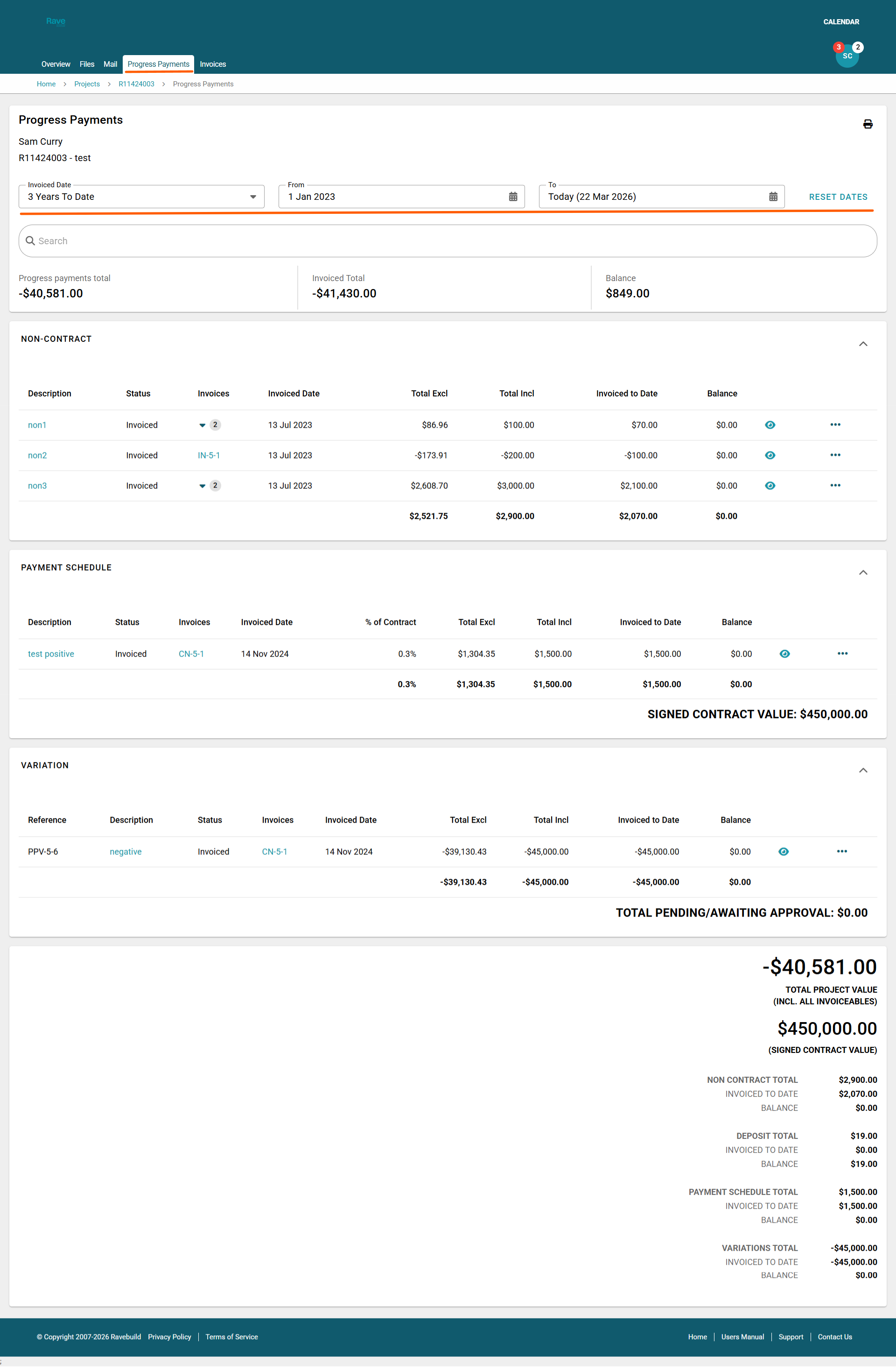This screenshot has width=896, height=1369.
Task: Open the From date calendar picker
Action: [513, 197]
